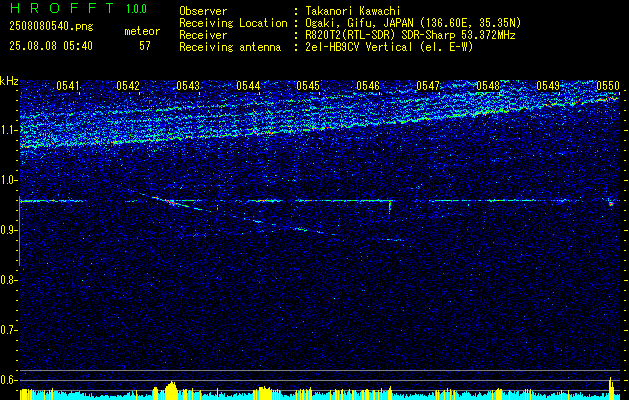Click the yellow intensity peak near 0550 at bottom

point(611,388)
